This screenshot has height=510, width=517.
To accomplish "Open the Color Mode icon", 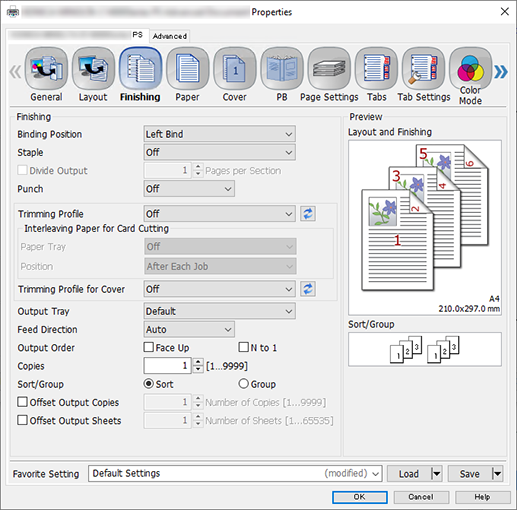I will click(x=470, y=68).
